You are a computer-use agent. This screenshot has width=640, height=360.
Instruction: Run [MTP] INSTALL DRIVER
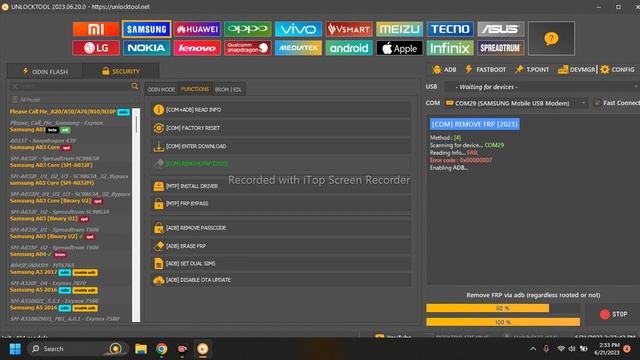tap(281, 186)
